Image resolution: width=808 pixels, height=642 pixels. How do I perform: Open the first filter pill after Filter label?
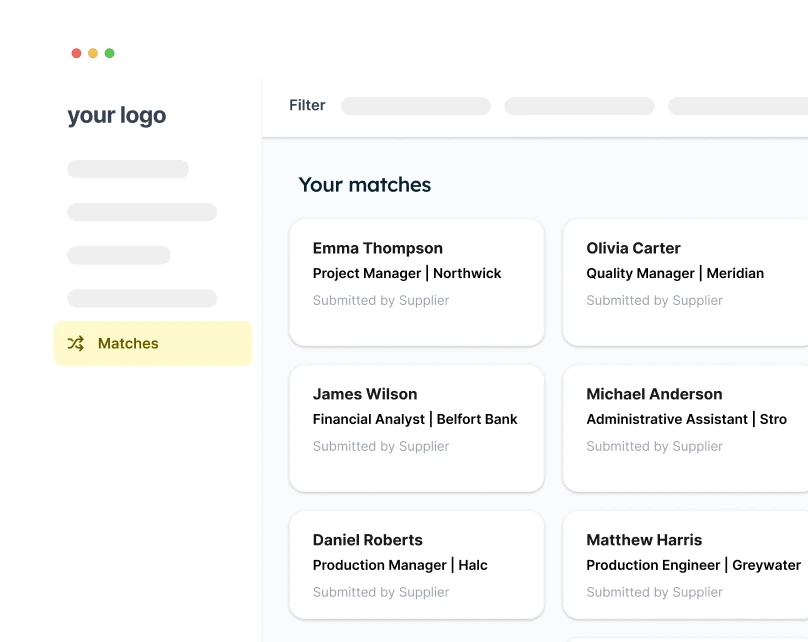click(416, 106)
